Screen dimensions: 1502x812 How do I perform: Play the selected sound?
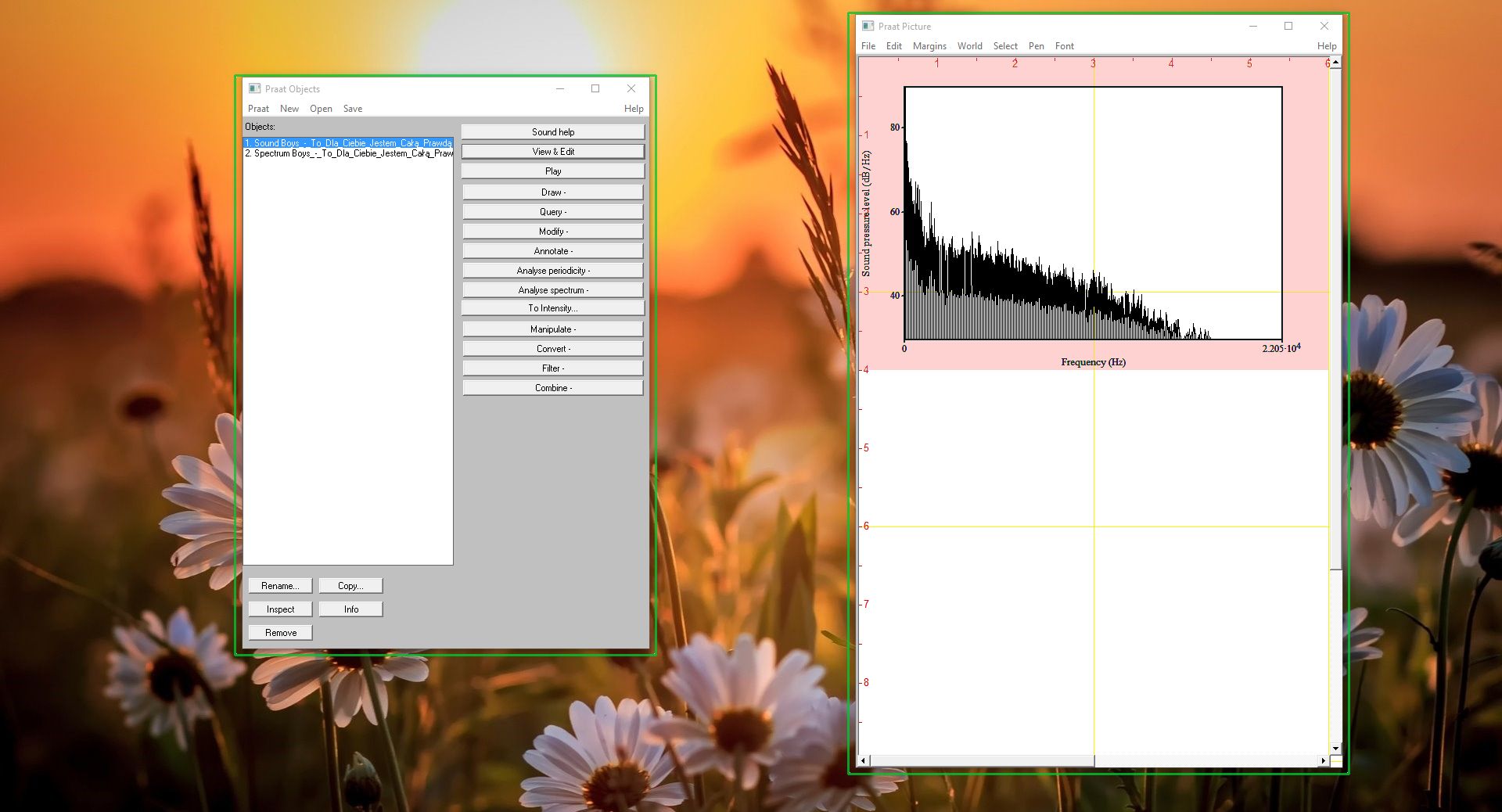[552, 171]
